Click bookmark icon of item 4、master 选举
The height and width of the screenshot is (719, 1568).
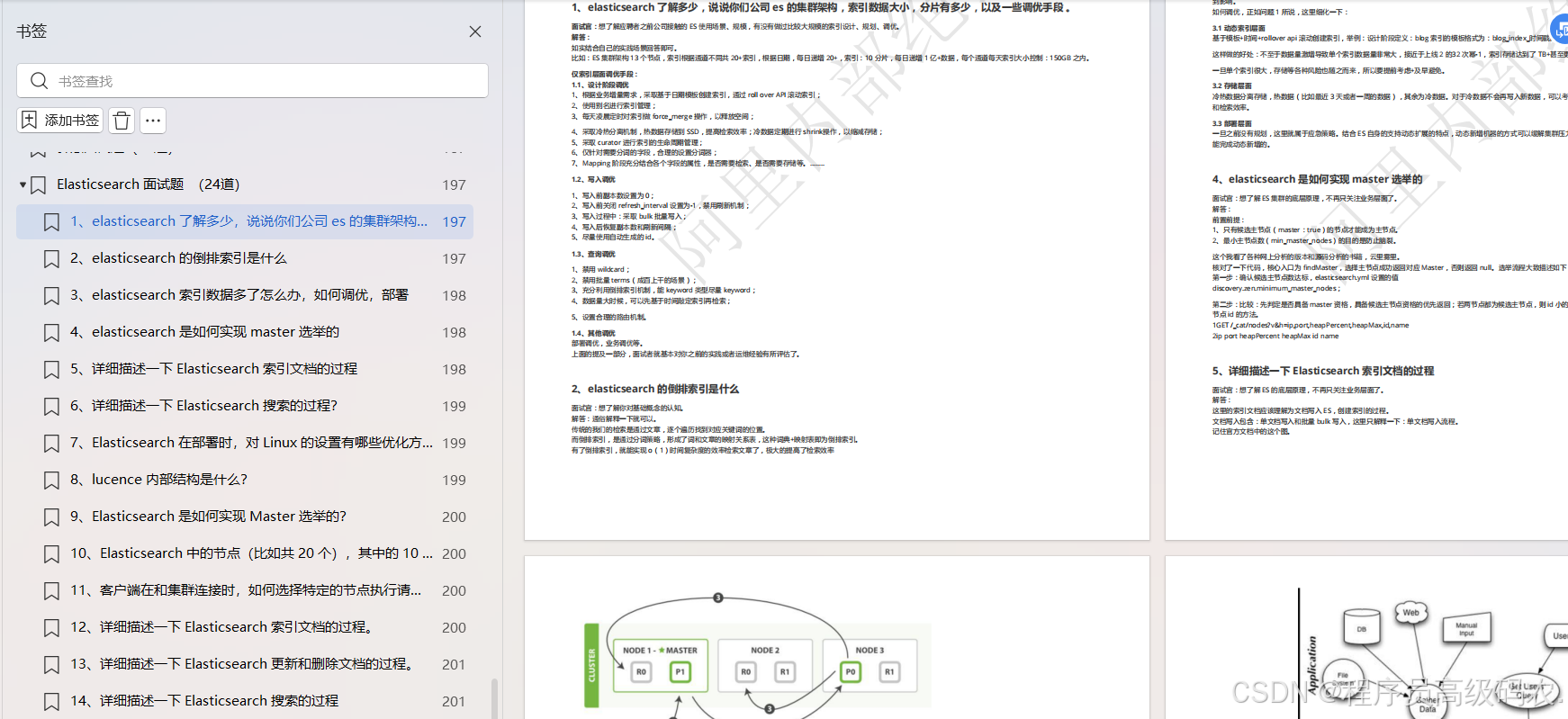click(52, 333)
